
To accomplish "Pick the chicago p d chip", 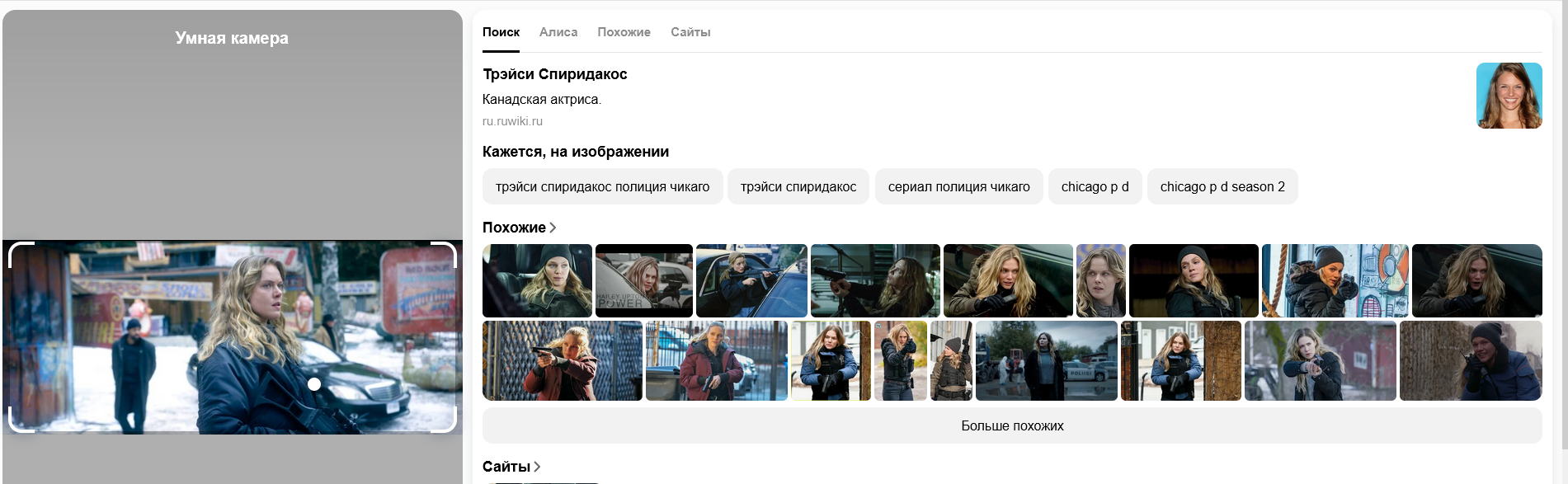I will pos(1095,186).
